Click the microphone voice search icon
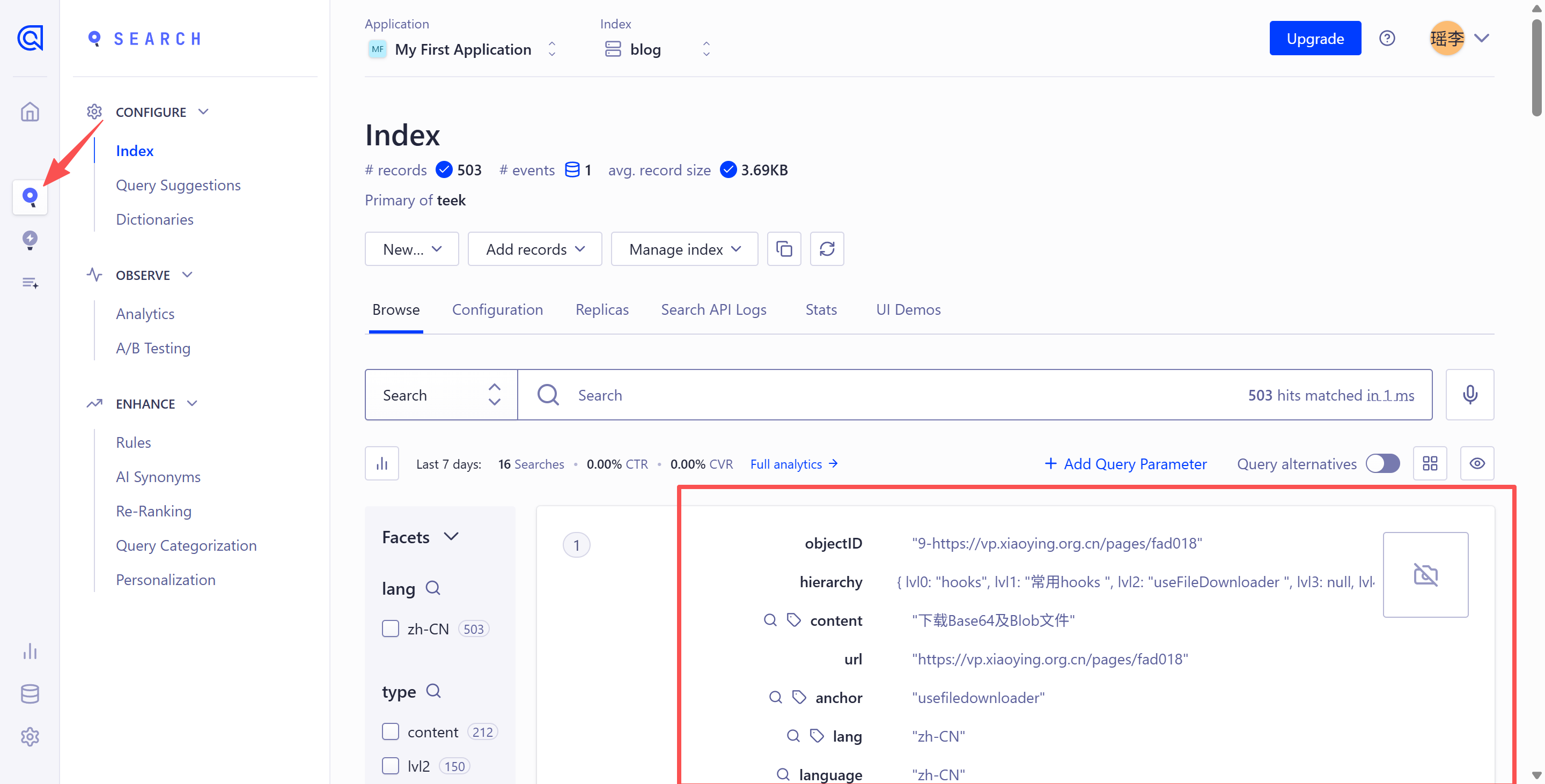This screenshot has width=1545, height=784. (1469, 395)
